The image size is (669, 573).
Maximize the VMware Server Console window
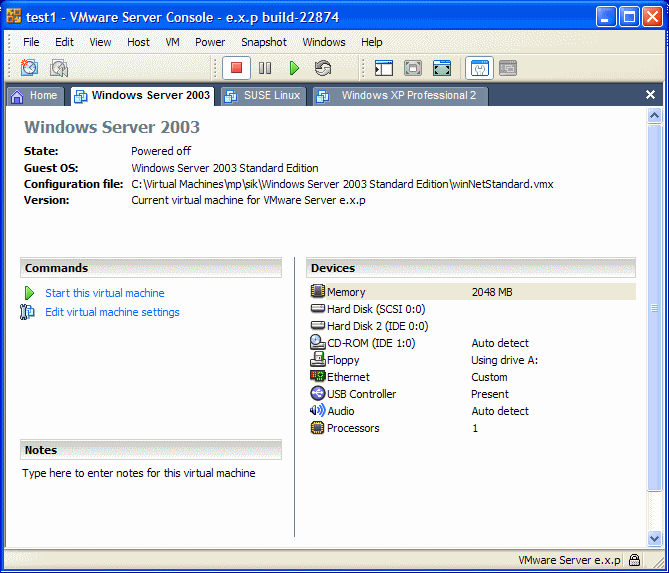pyautogui.click(x=629, y=17)
